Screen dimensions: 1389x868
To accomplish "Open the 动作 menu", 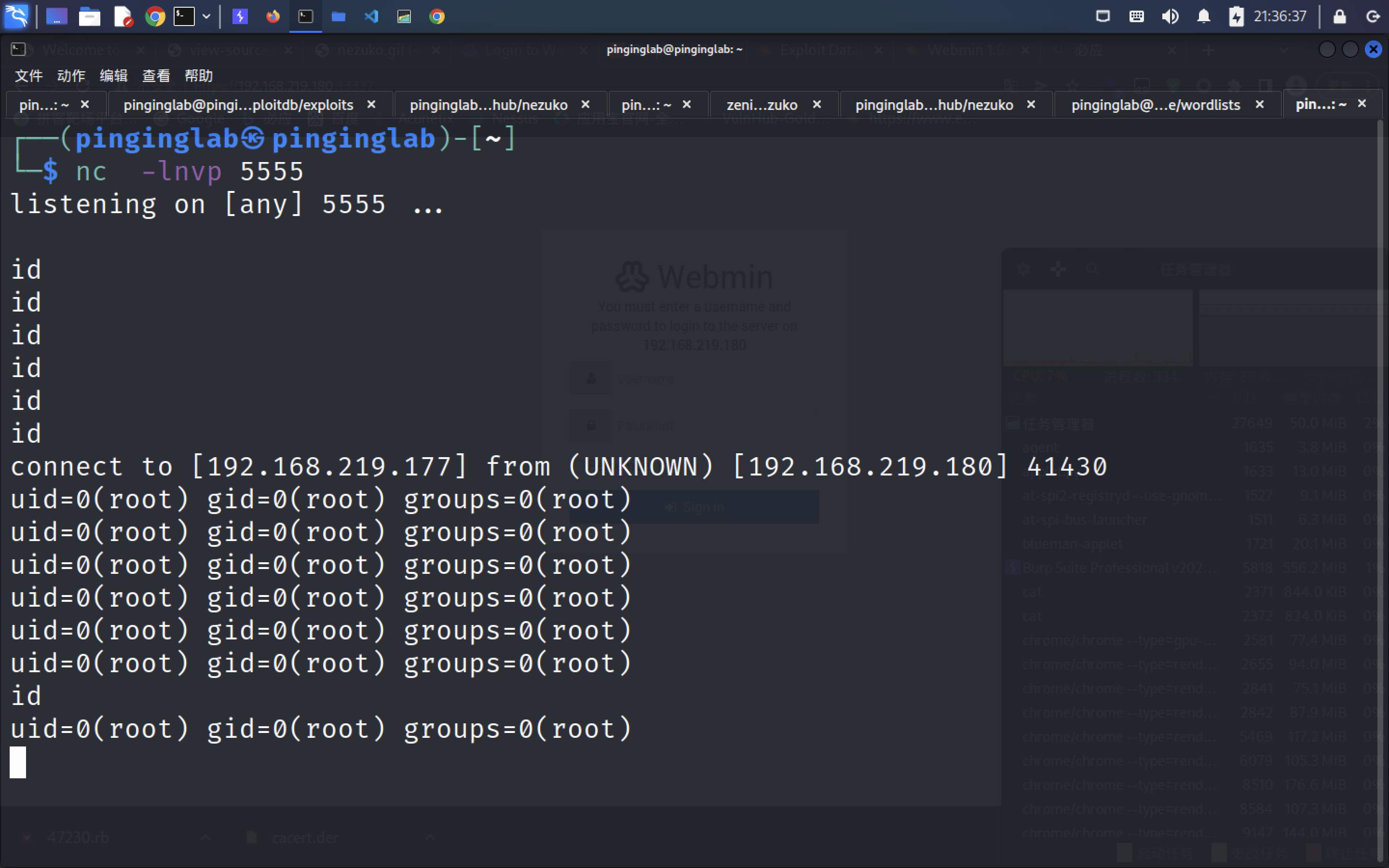I will click(71, 76).
